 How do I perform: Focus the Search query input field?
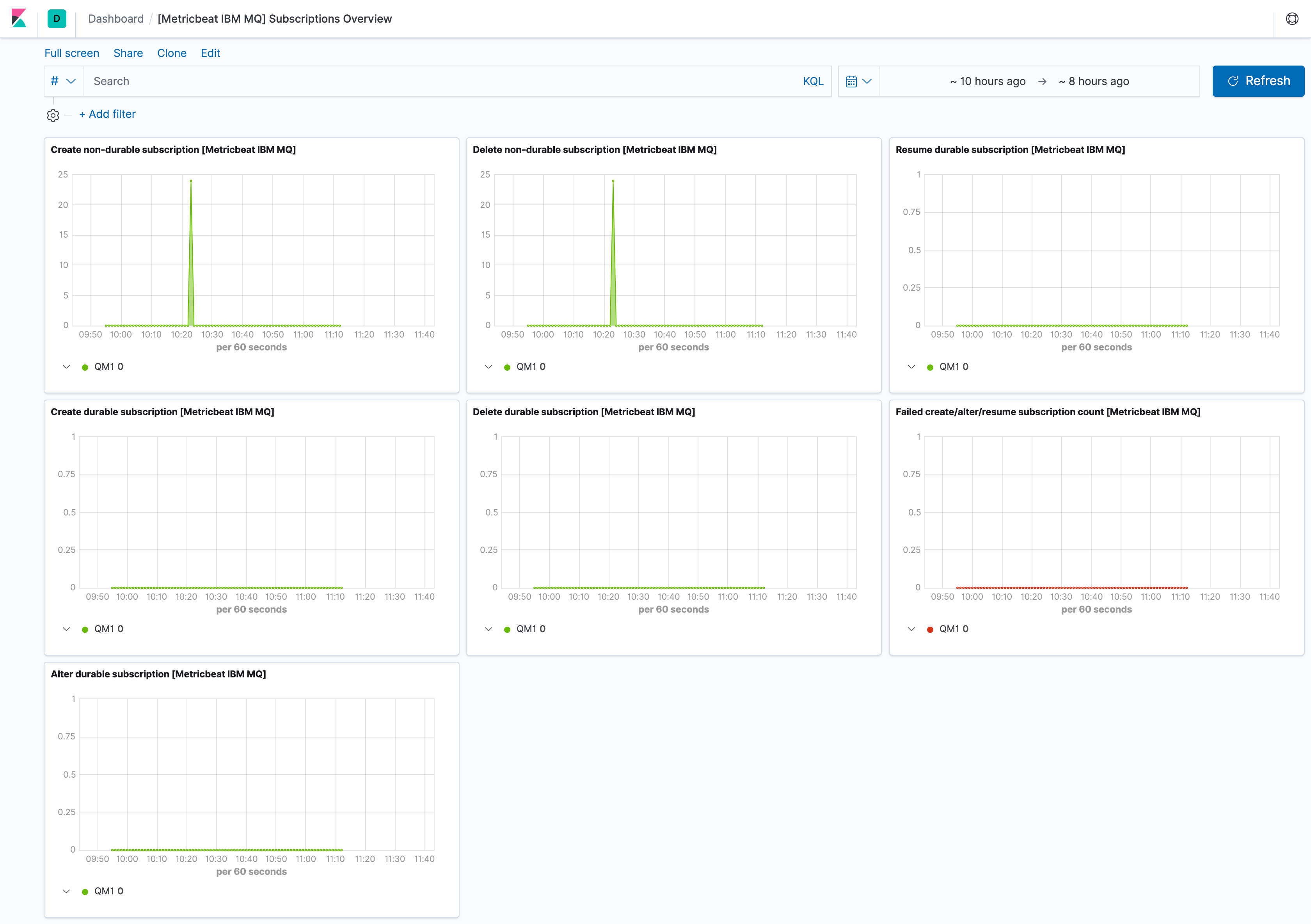pos(440,81)
